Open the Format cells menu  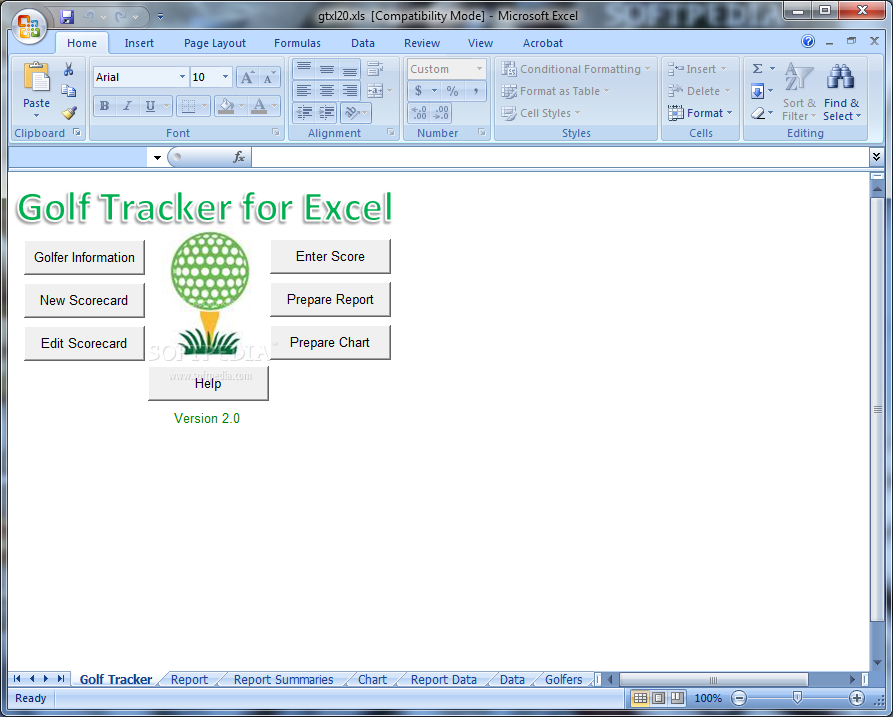(x=700, y=113)
